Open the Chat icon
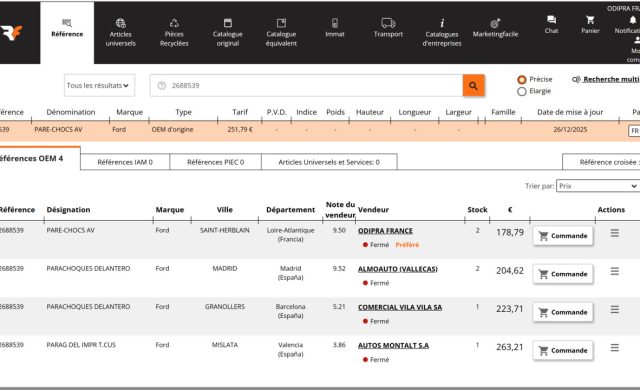This screenshot has height=390, width=640. (x=551, y=24)
